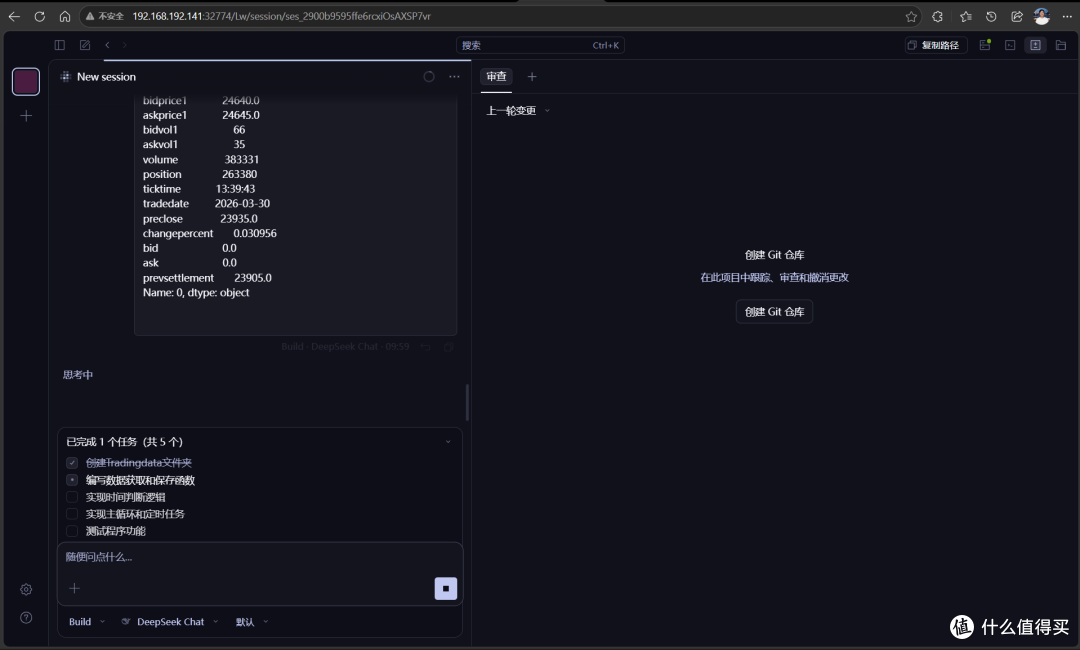Toggle checkbox for 实现主循环和定时任务

coord(72,514)
